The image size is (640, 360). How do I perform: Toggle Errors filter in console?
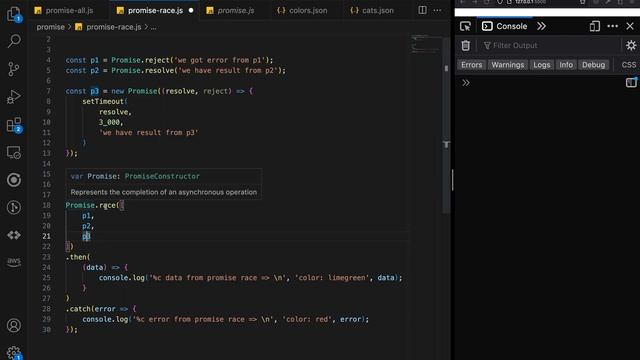click(471, 65)
